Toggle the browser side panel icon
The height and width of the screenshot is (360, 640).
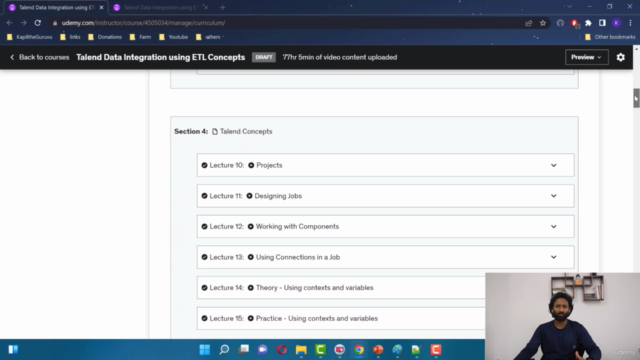(x=602, y=23)
